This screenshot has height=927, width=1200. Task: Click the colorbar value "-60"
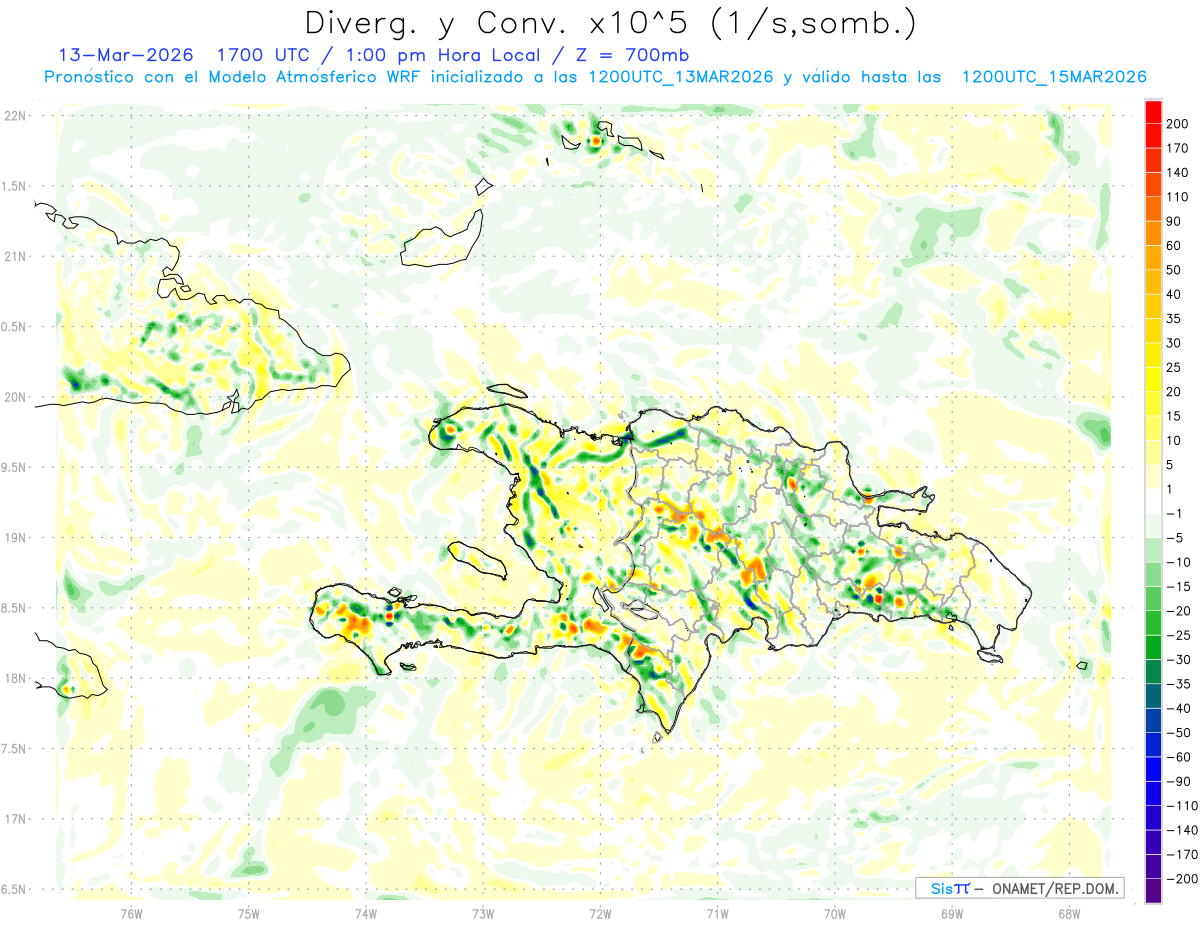(1178, 757)
